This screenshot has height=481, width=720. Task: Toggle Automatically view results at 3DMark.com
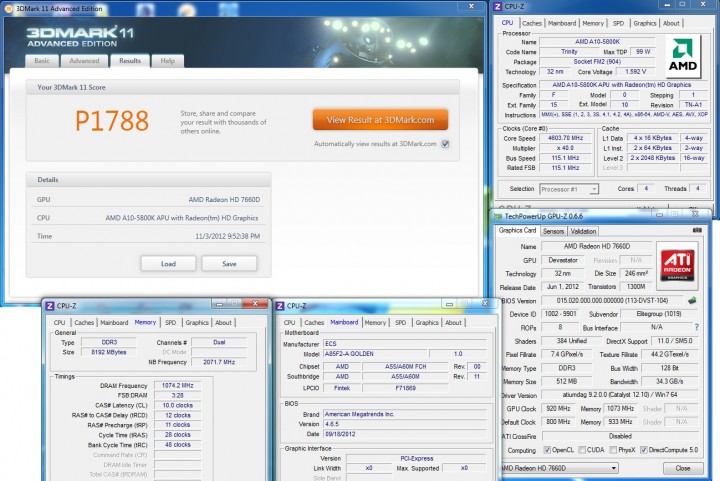[x=445, y=144]
